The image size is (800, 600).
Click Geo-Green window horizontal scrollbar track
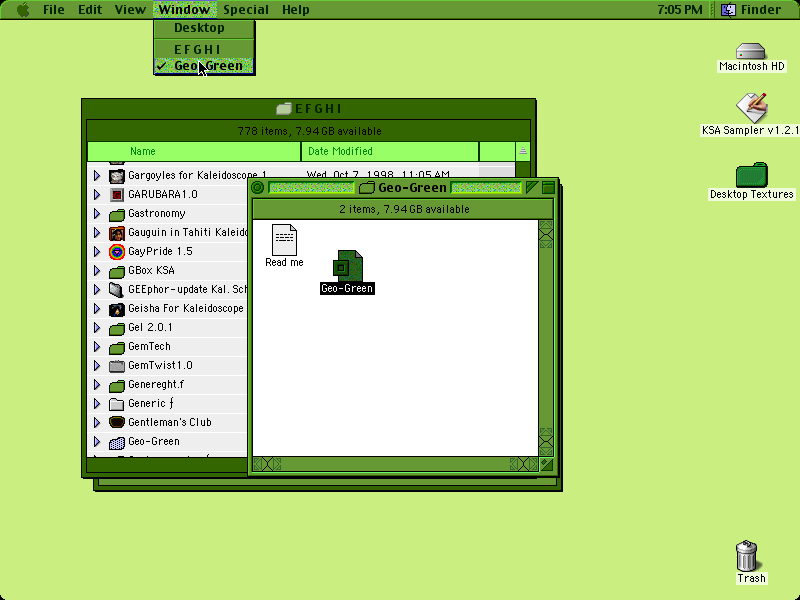(395, 464)
